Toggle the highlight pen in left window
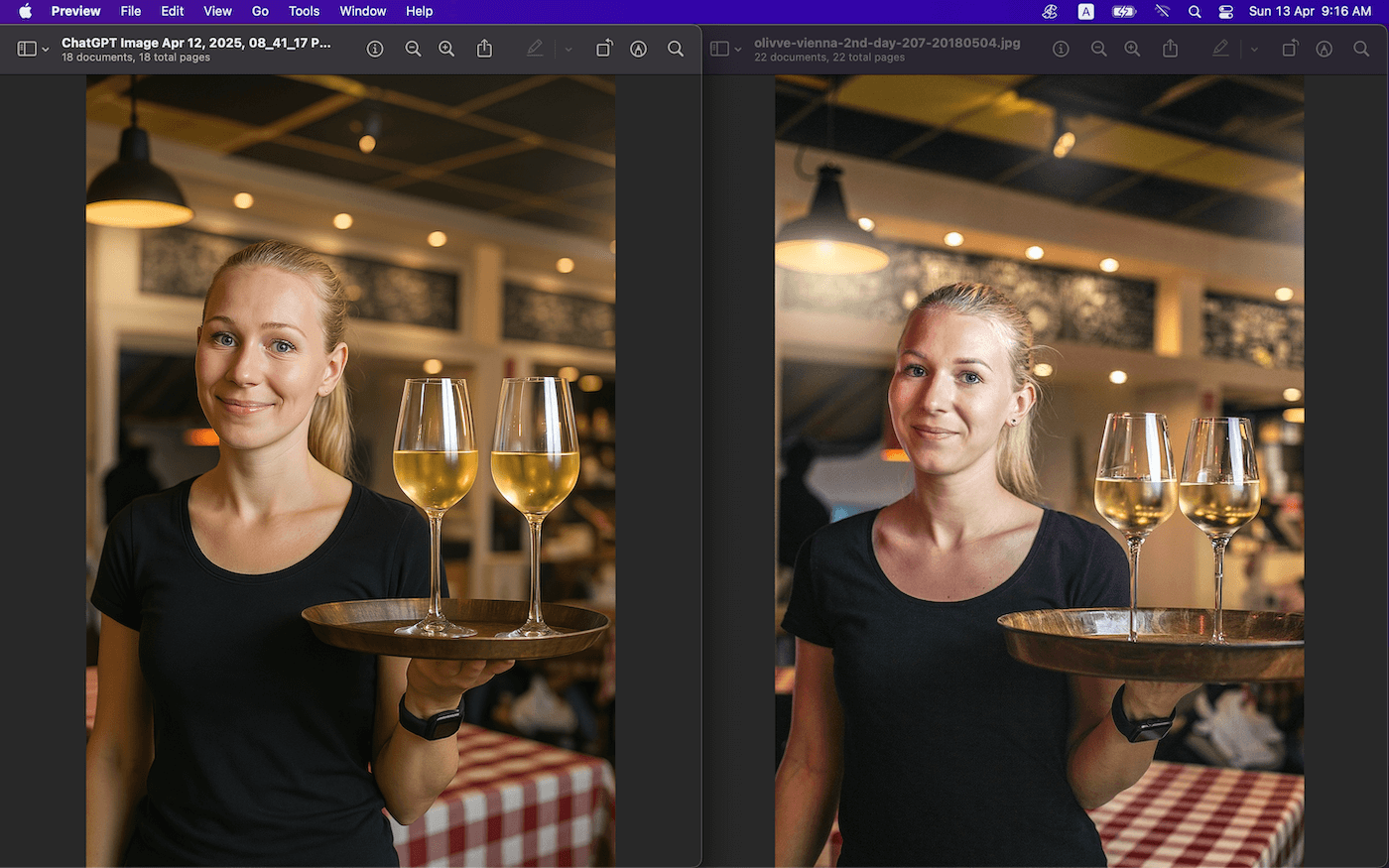Image resolution: width=1389 pixels, height=868 pixels. pos(536,49)
